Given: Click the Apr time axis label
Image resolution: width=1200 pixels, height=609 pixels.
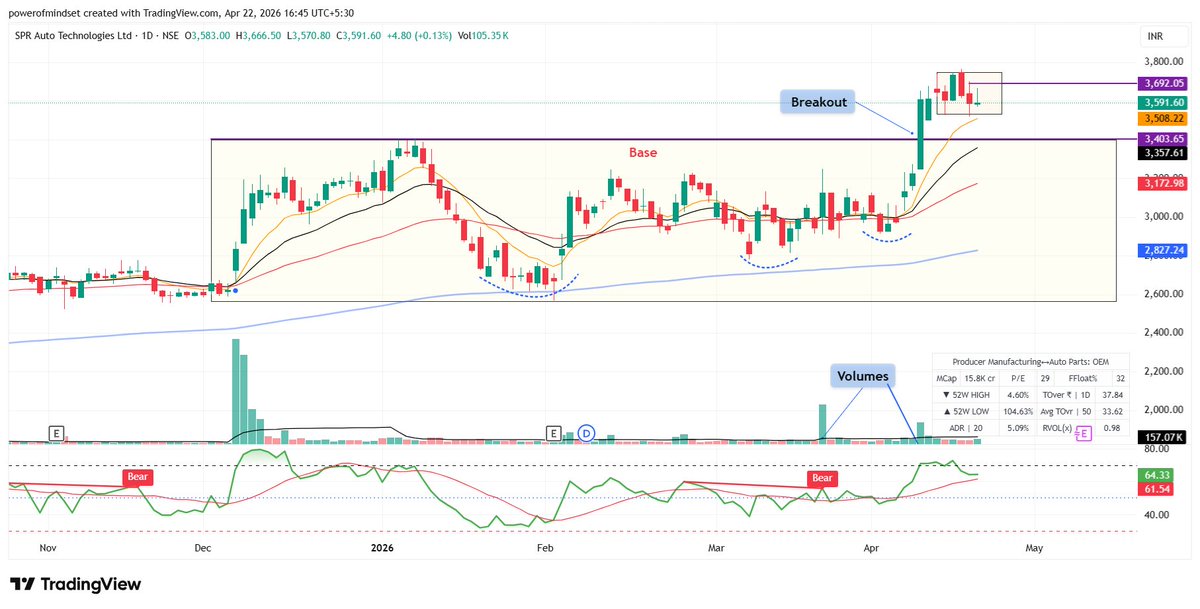Looking at the screenshot, I should pyautogui.click(x=870, y=548).
